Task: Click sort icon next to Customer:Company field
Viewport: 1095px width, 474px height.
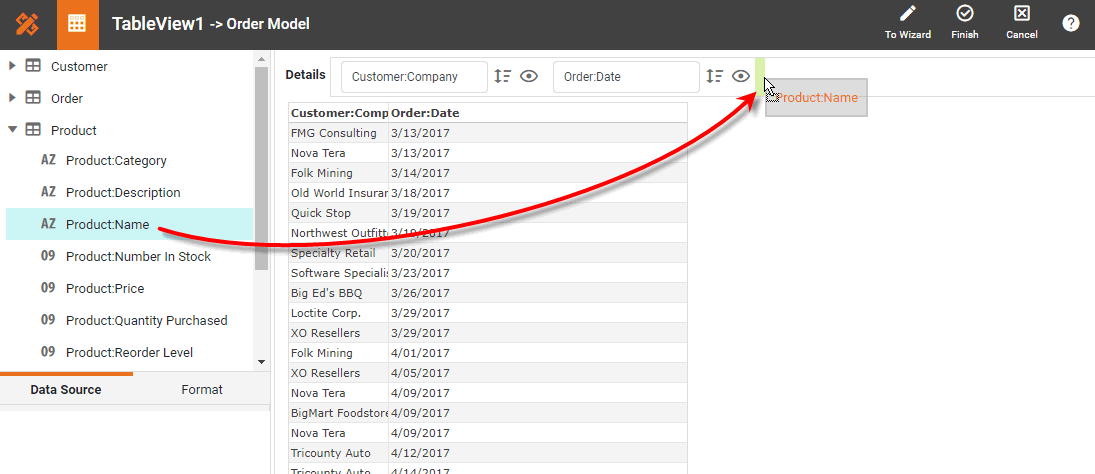Action: tap(503, 76)
